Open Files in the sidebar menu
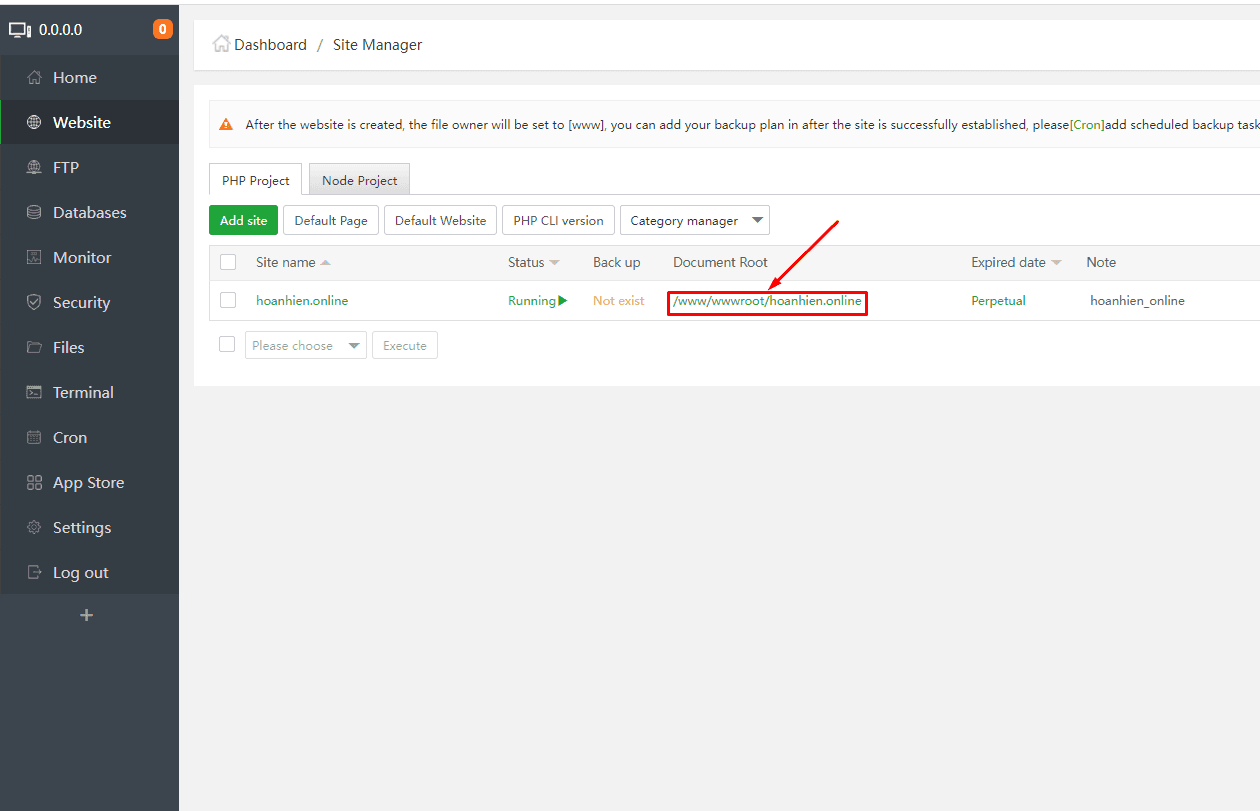1260x811 pixels. (x=68, y=348)
